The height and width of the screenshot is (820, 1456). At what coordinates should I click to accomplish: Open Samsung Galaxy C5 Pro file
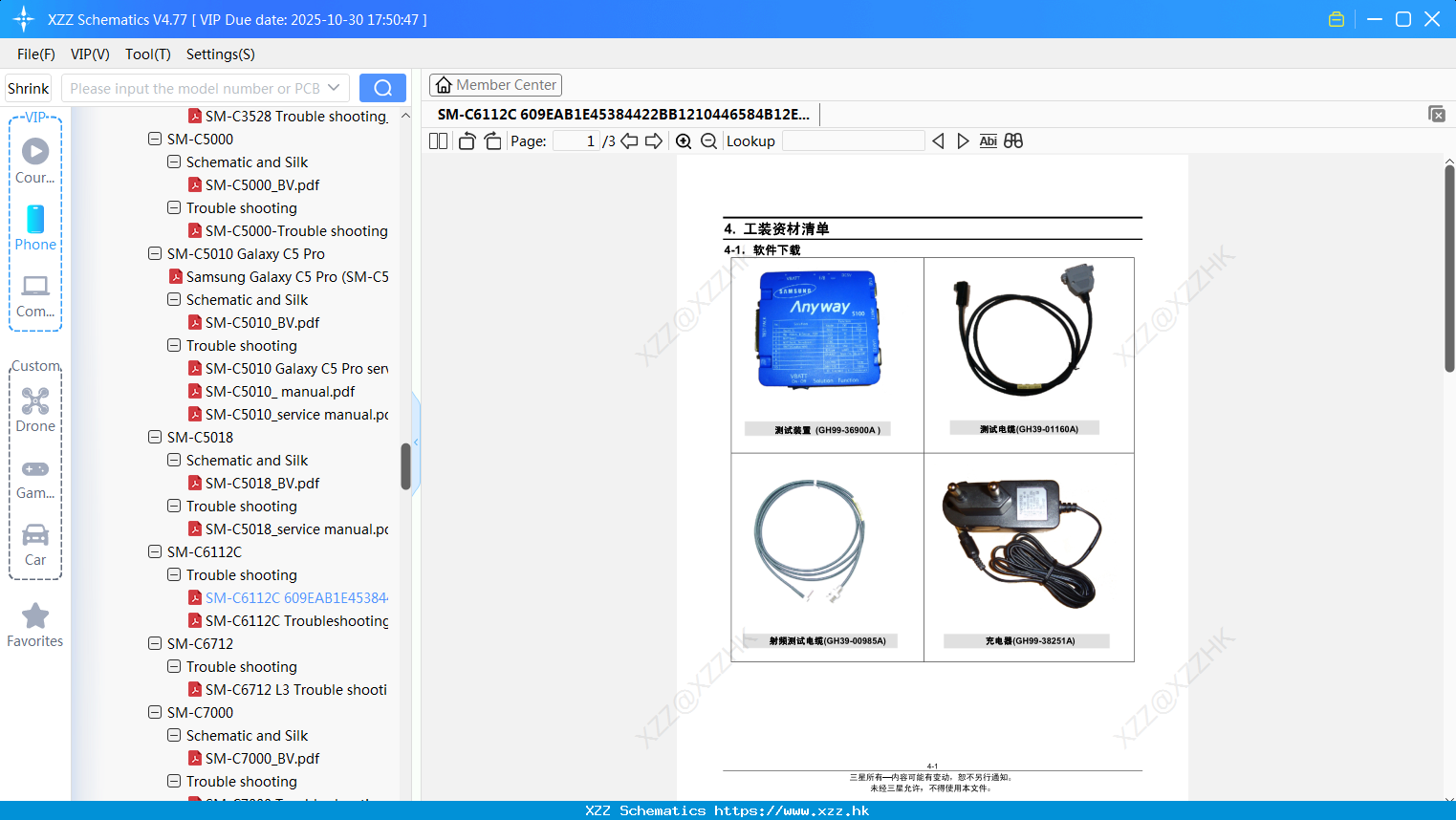point(278,277)
